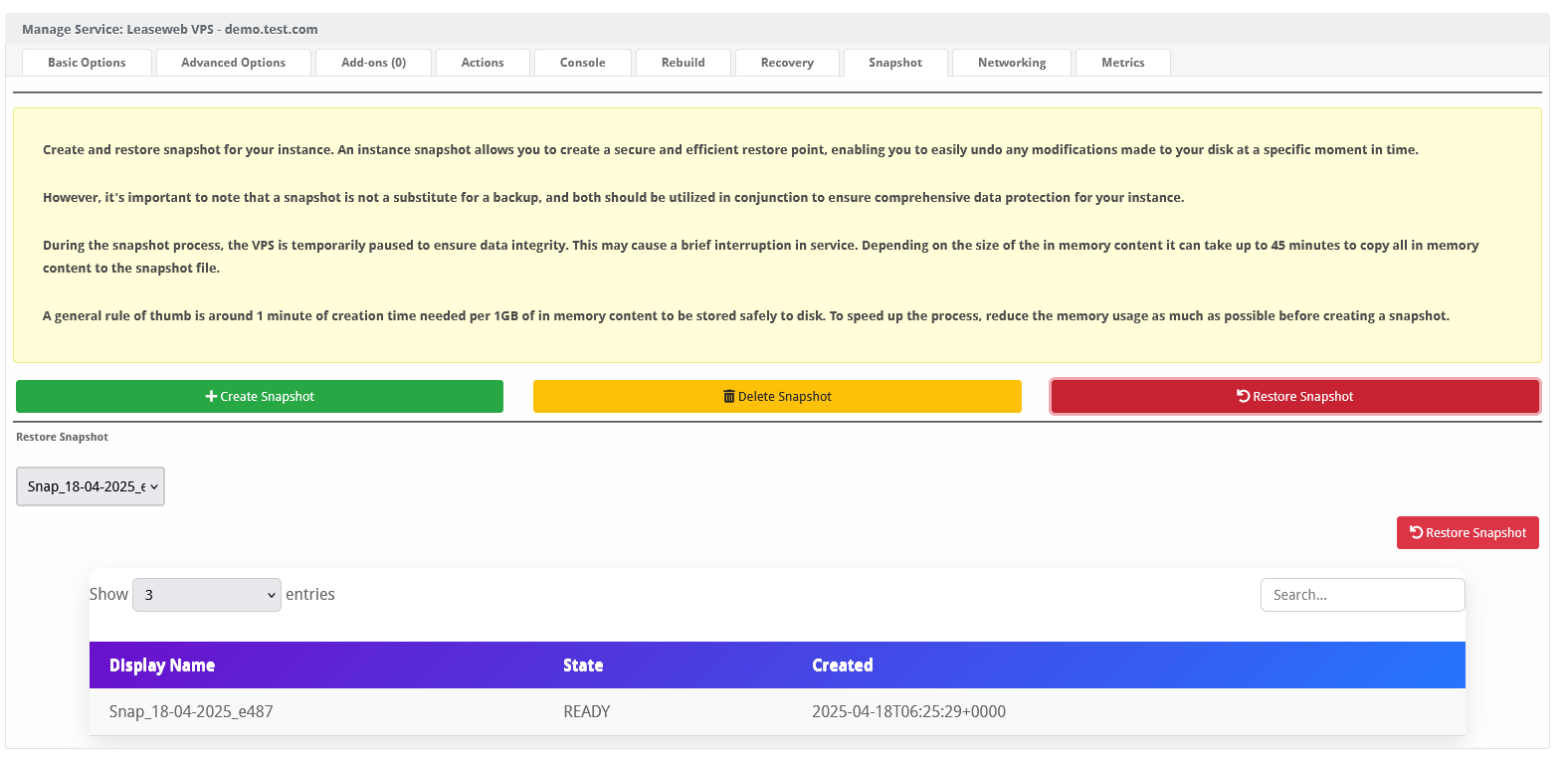Click the wide red Restore Snapshot button

point(1295,396)
